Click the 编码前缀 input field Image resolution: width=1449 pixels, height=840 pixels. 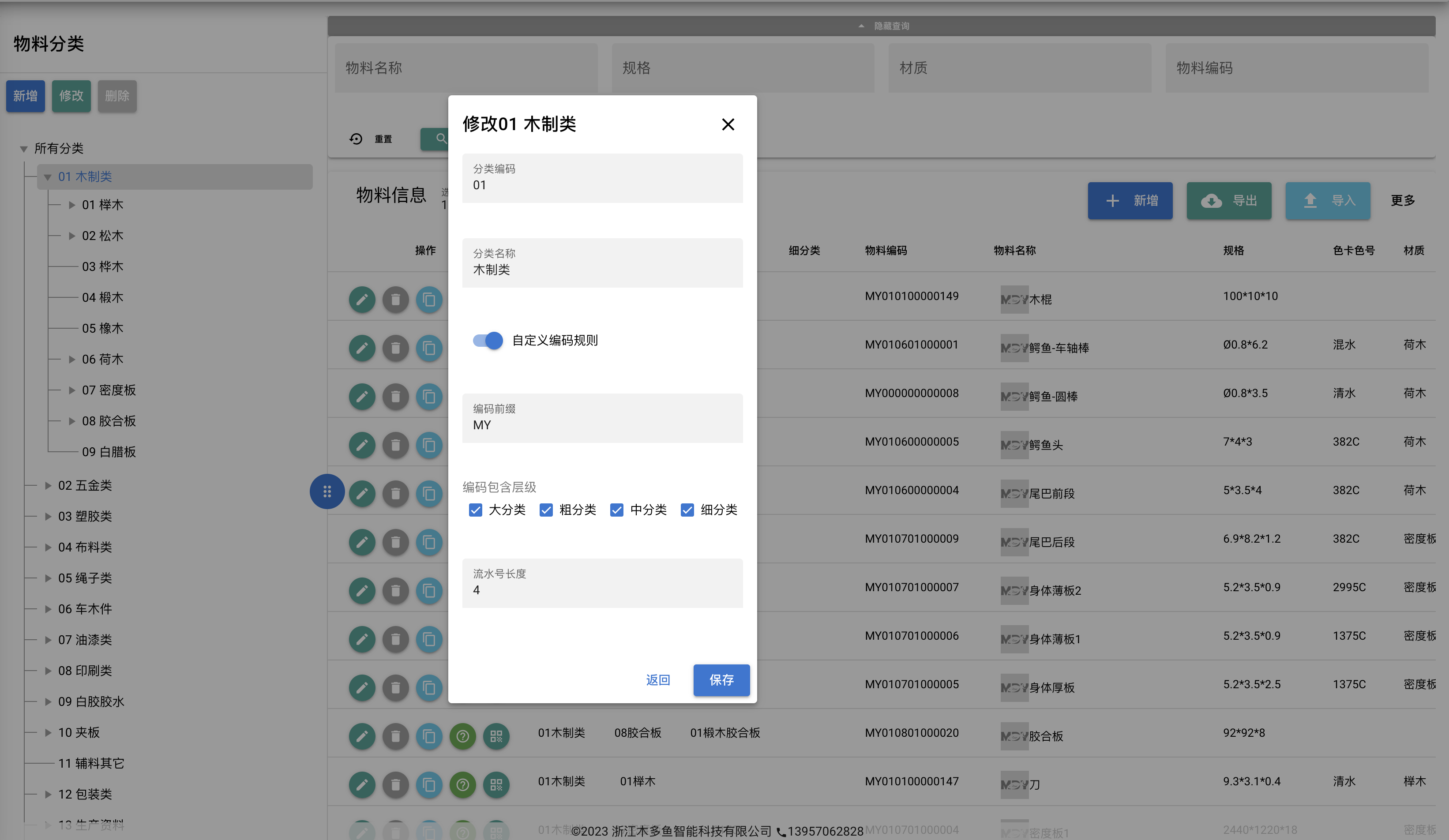(x=602, y=419)
